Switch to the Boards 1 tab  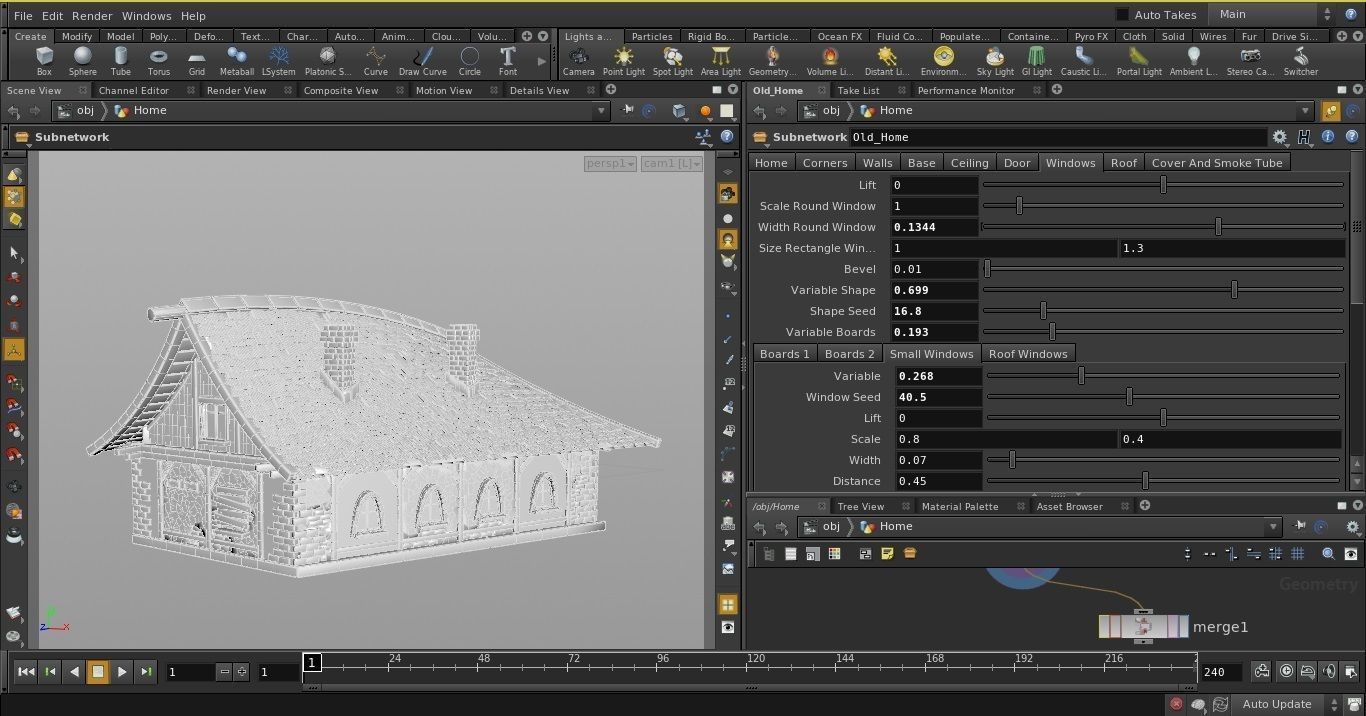(x=784, y=354)
